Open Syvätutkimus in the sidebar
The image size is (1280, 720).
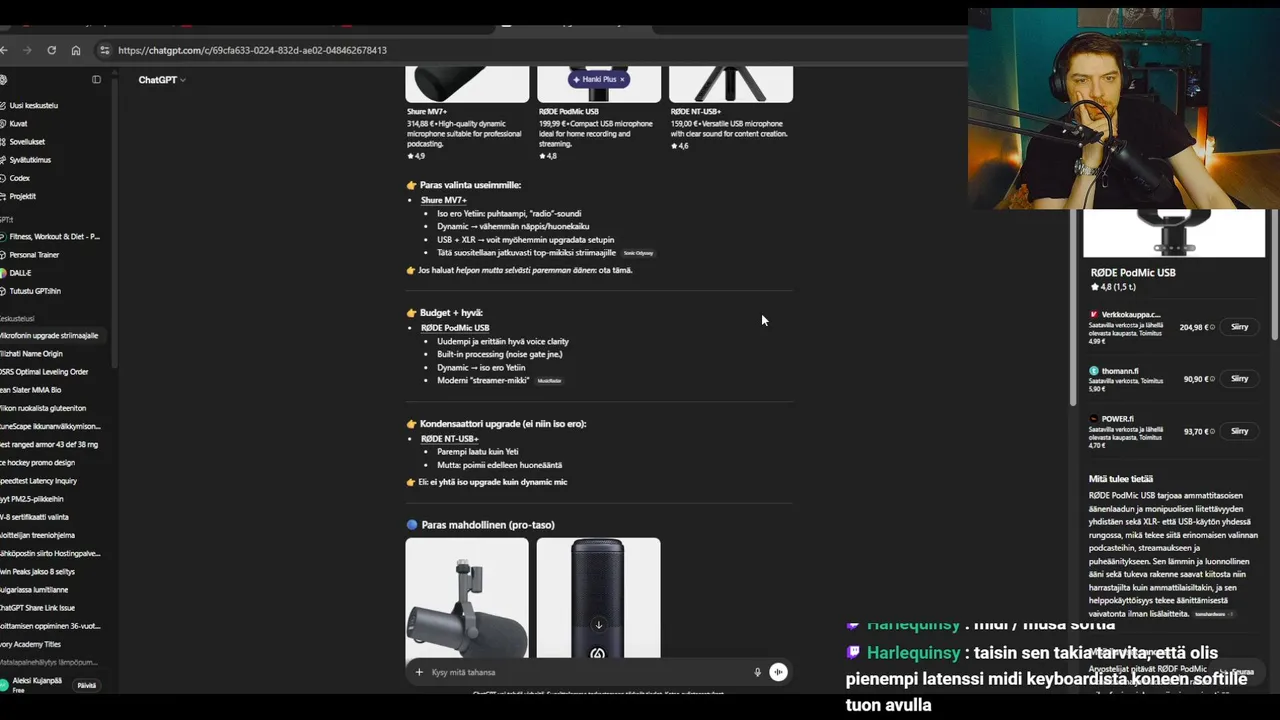pos(30,160)
